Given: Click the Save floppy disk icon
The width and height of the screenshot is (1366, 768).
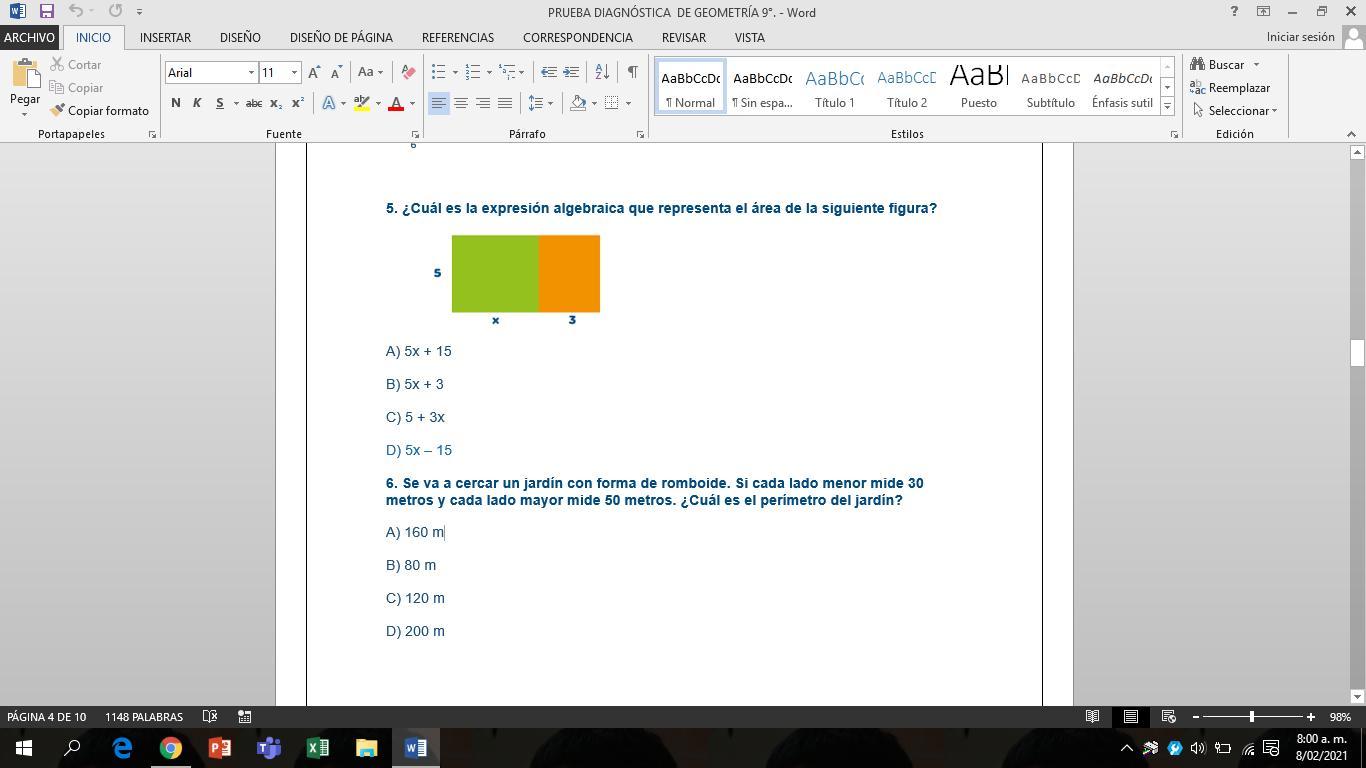Looking at the screenshot, I should (46, 11).
